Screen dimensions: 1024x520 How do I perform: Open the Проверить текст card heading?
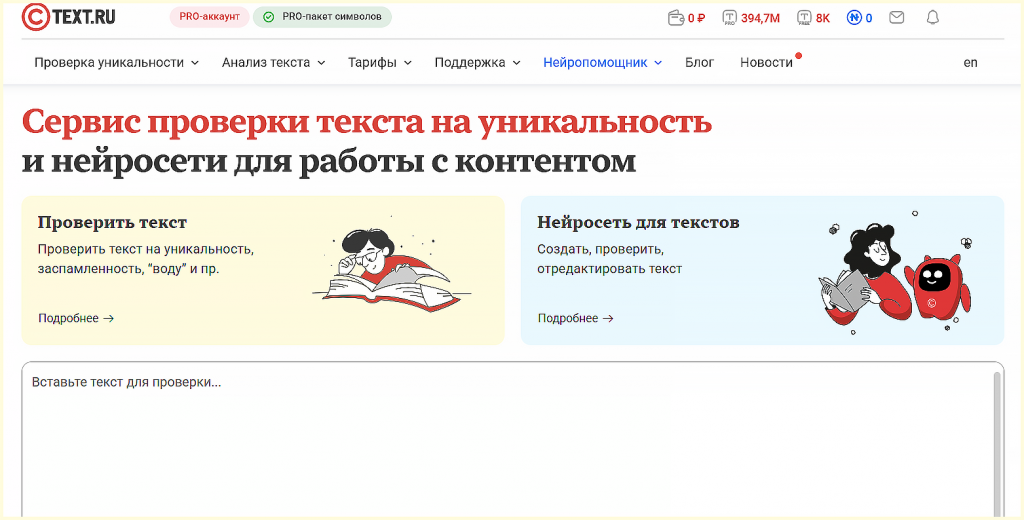[112, 222]
